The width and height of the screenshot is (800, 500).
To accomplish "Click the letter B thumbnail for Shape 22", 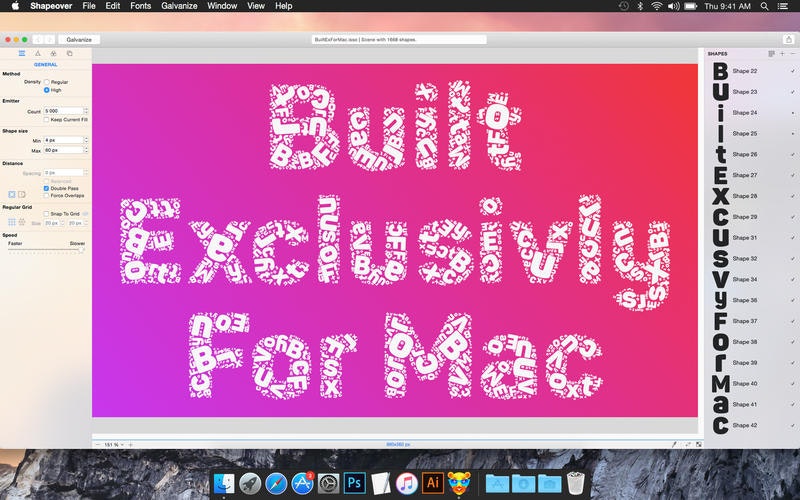I will pyautogui.click(x=720, y=71).
